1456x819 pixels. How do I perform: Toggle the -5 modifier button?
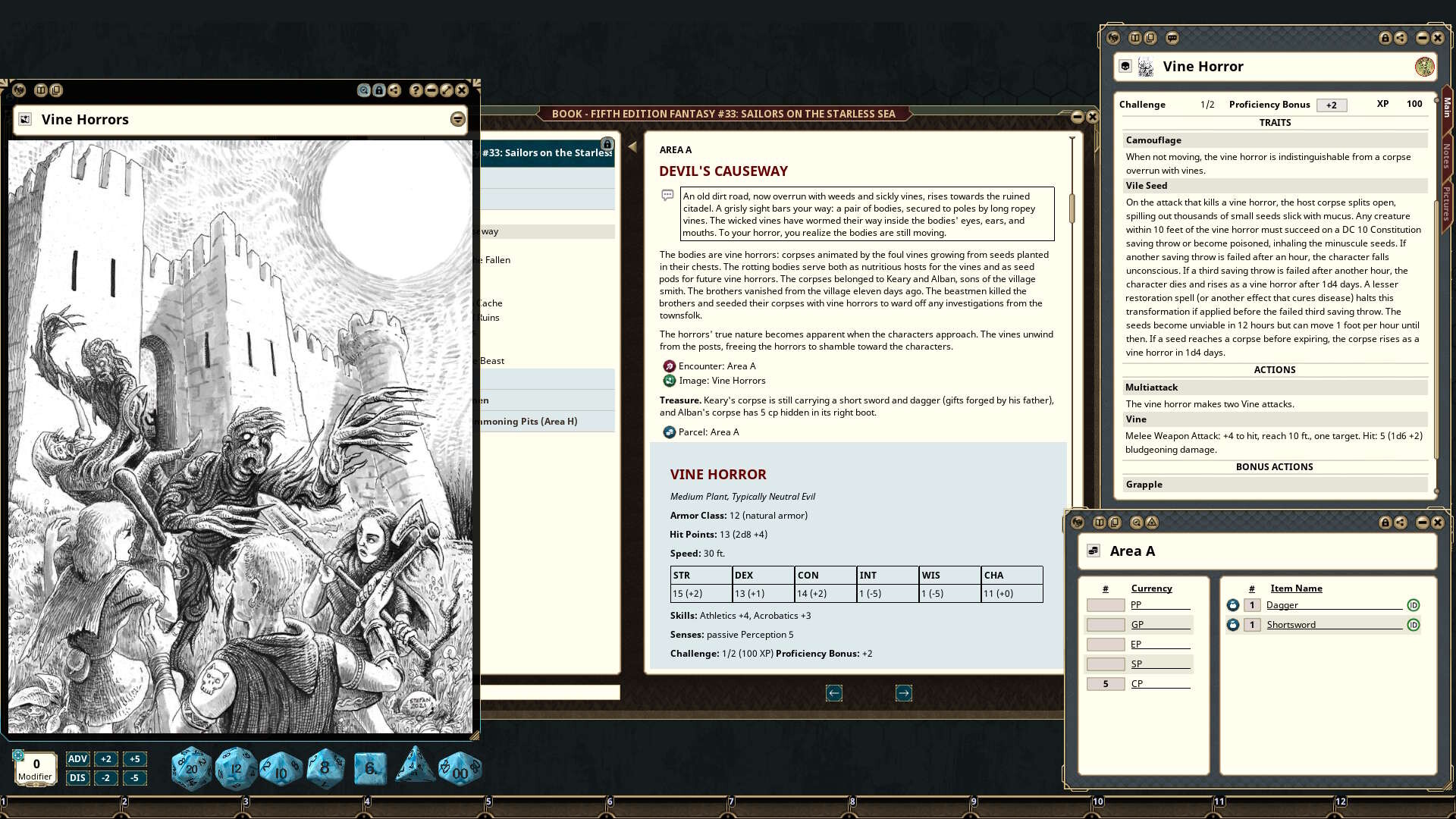(x=134, y=778)
